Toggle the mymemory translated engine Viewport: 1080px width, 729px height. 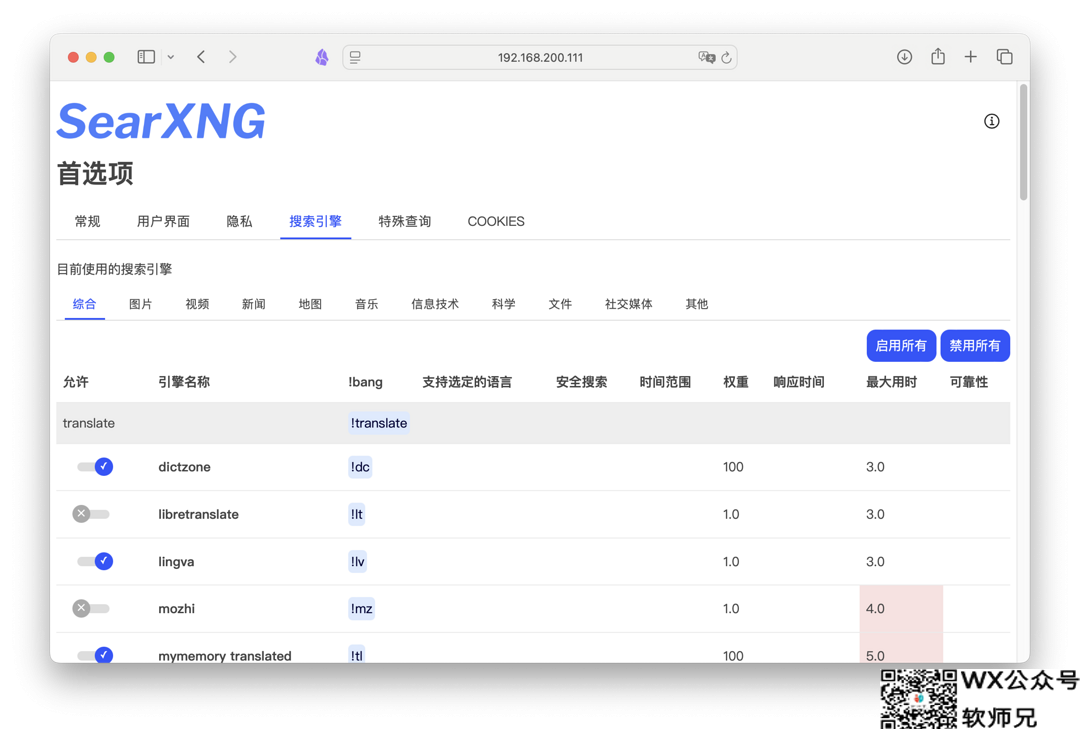click(95, 655)
